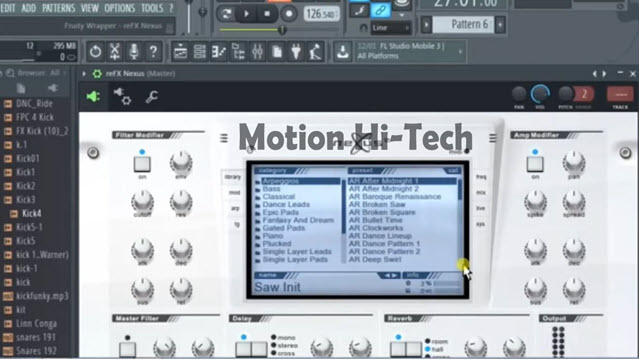Open plugin wrench settings icon

(151, 97)
